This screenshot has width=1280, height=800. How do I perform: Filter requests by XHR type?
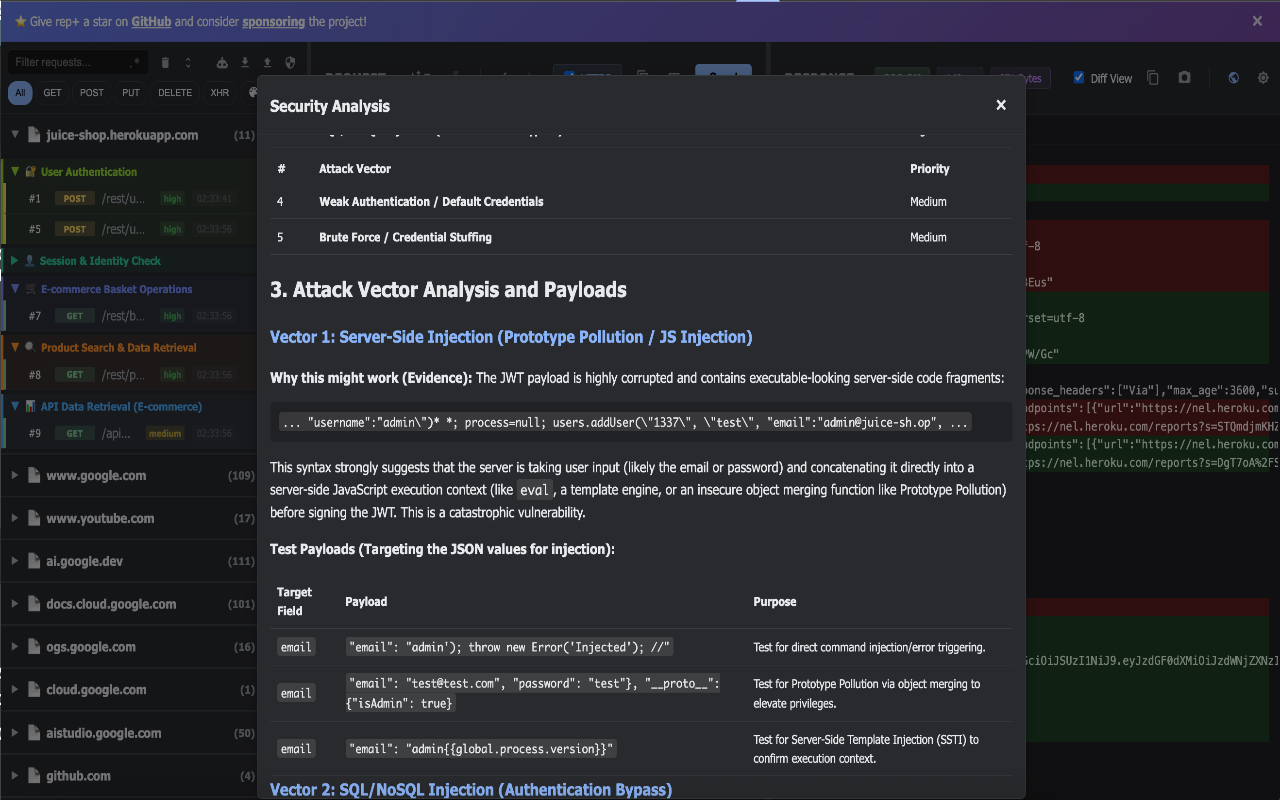point(219,93)
